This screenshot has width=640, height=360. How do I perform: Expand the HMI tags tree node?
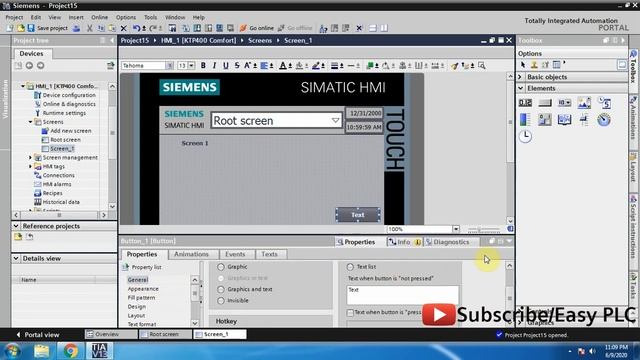tap(30, 167)
